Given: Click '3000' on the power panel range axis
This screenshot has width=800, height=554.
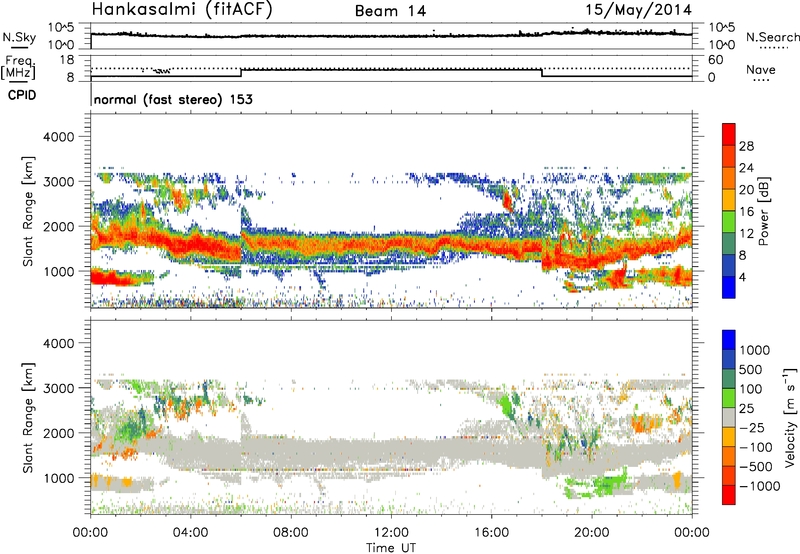Looking at the screenshot, I should pos(58,182).
